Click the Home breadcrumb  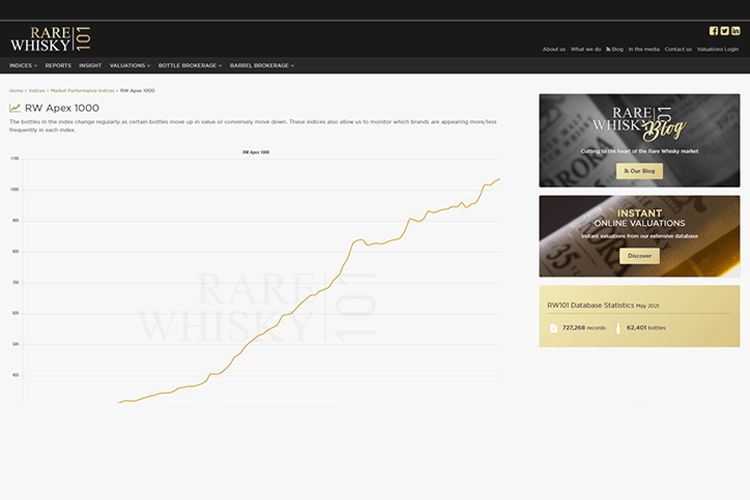tap(16, 90)
